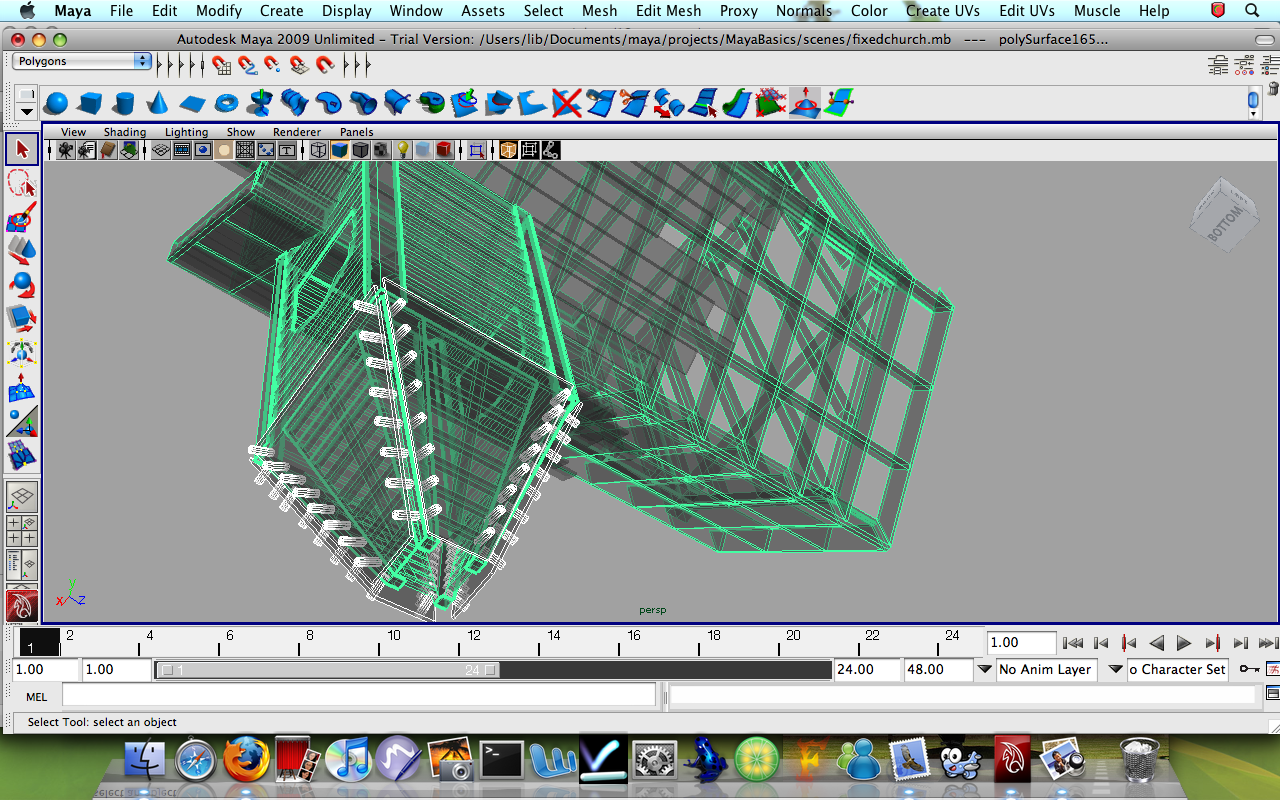Select the arrow Select tool in toolbox

click(22, 149)
